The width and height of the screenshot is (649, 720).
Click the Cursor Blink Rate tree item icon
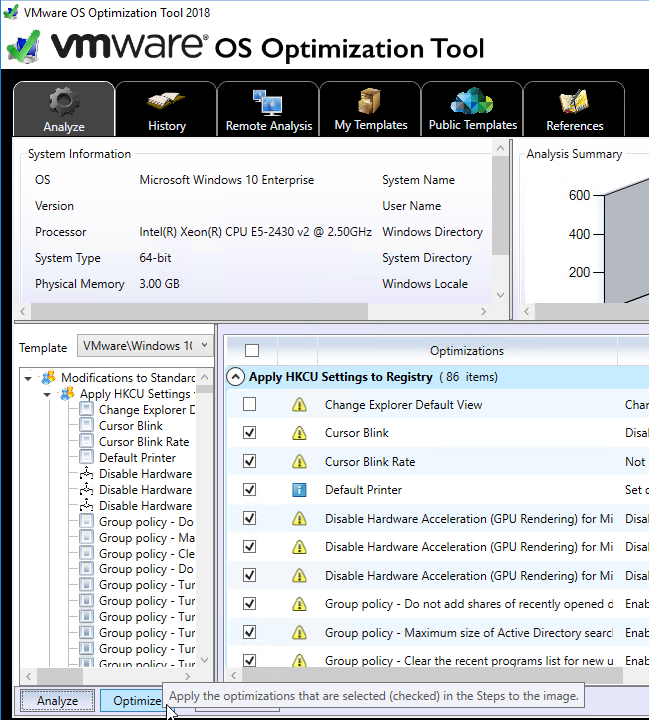click(x=86, y=441)
